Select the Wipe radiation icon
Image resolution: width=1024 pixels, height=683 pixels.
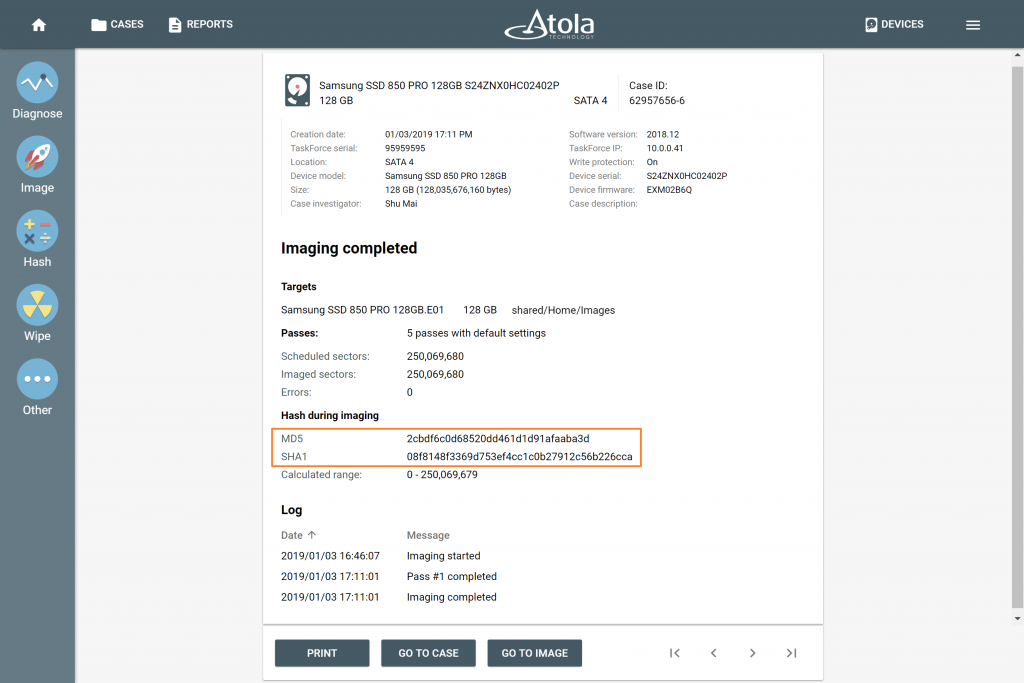click(x=37, y=305)
